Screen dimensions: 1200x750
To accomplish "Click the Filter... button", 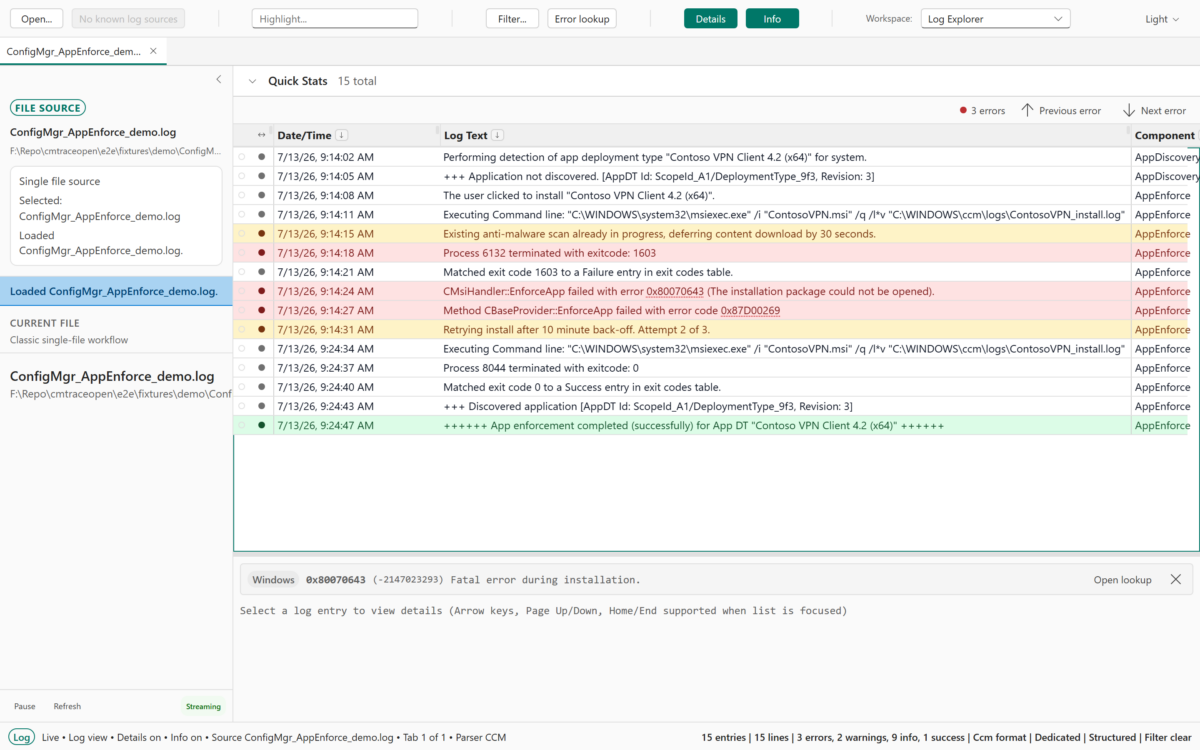I will (512, 19).
